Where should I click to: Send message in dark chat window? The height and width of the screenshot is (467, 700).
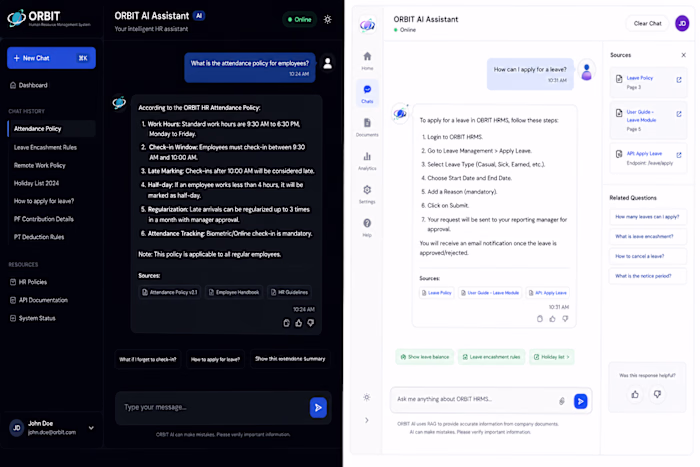point(318,407)
